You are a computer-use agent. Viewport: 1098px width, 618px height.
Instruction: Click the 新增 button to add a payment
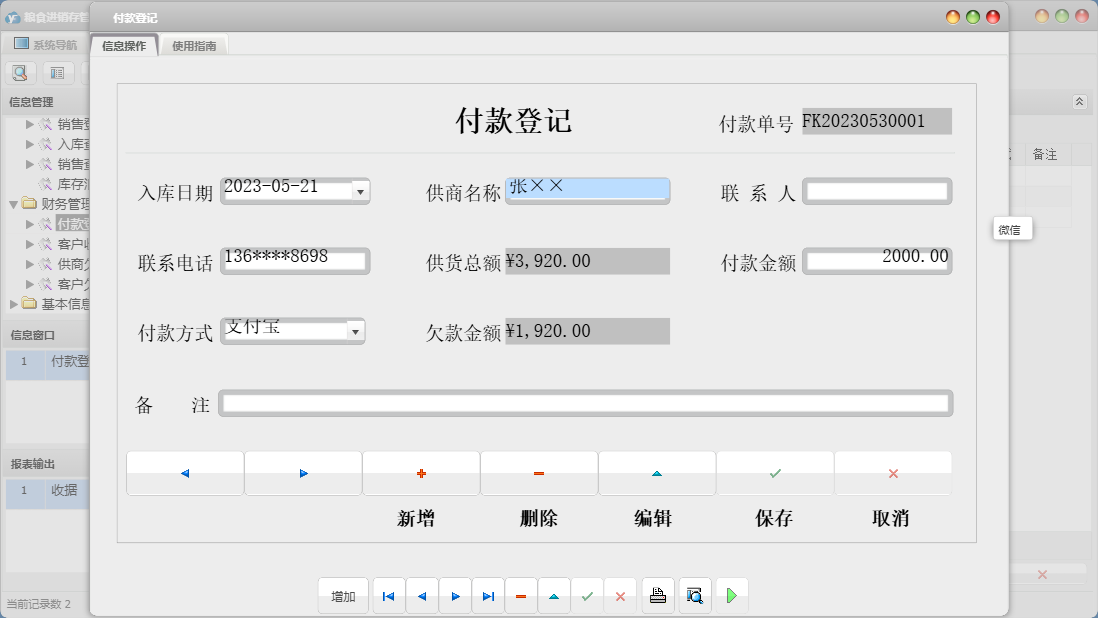point(422,473)
